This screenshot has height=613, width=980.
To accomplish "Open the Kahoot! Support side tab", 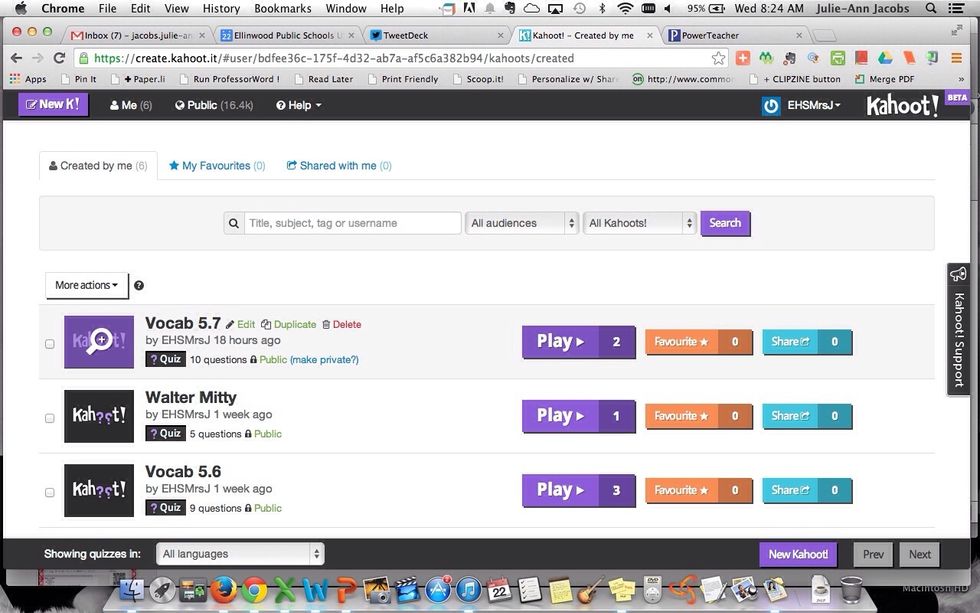I will coord(958,329).
